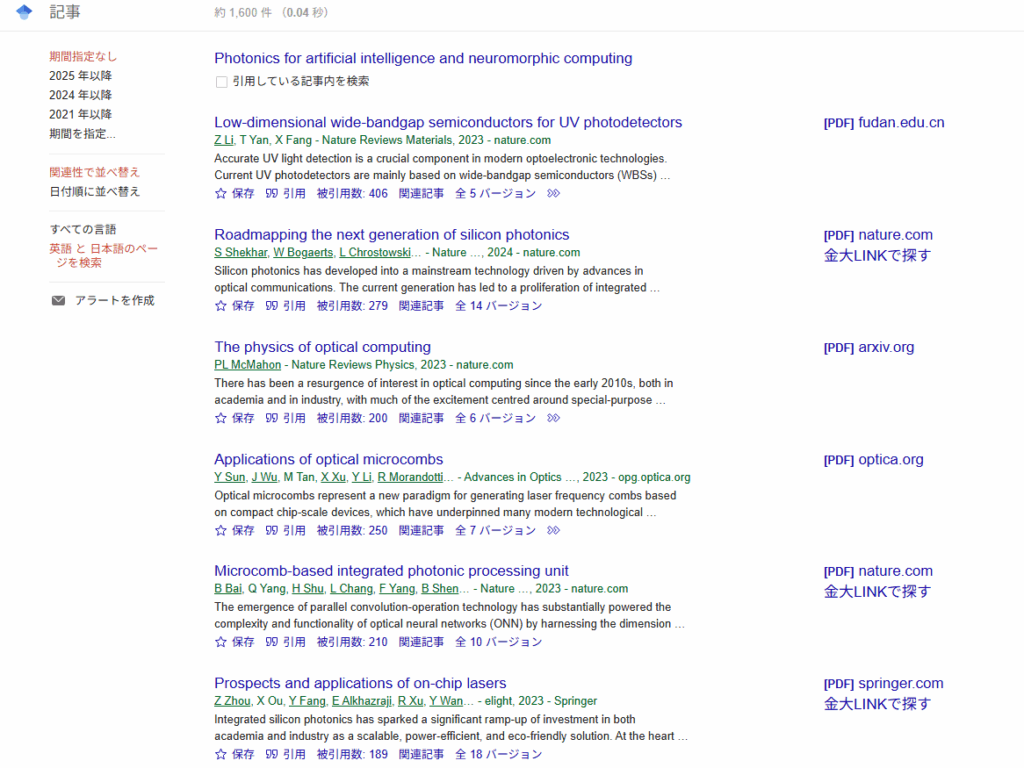View 被引用数: 406 citations
The width and height of the screenshot is (1024, 768).
[x=352, y=193]
